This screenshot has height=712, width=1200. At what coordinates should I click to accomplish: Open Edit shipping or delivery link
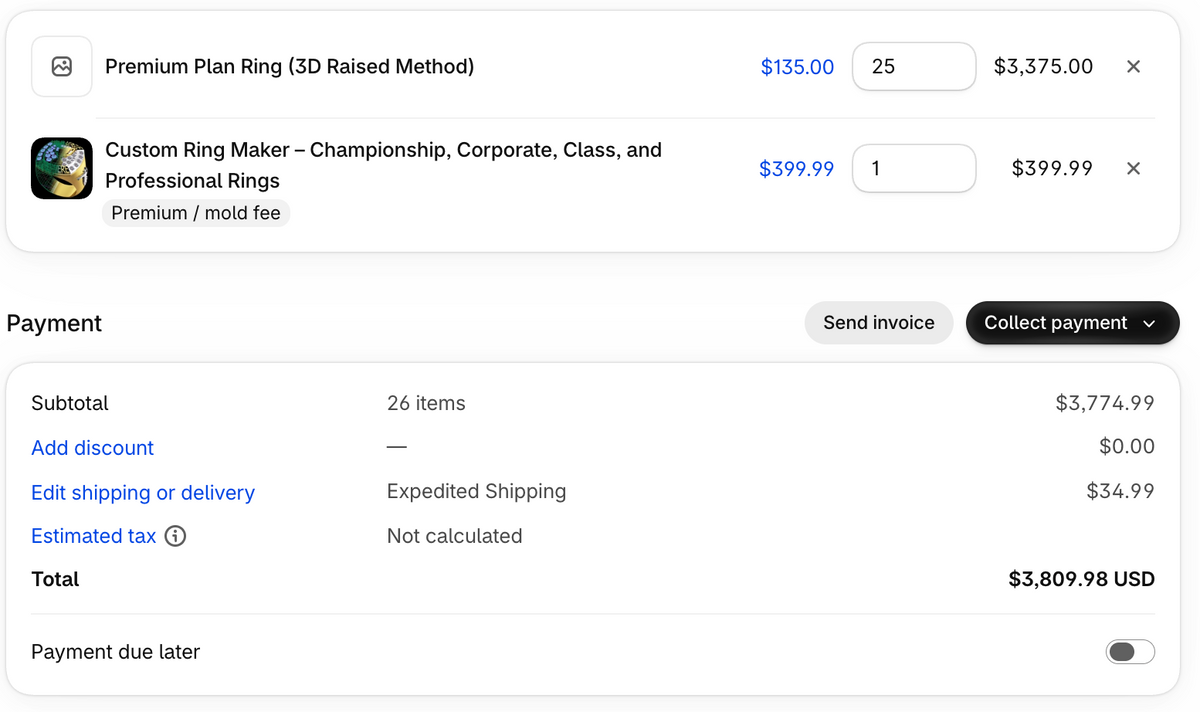[143, 493]
